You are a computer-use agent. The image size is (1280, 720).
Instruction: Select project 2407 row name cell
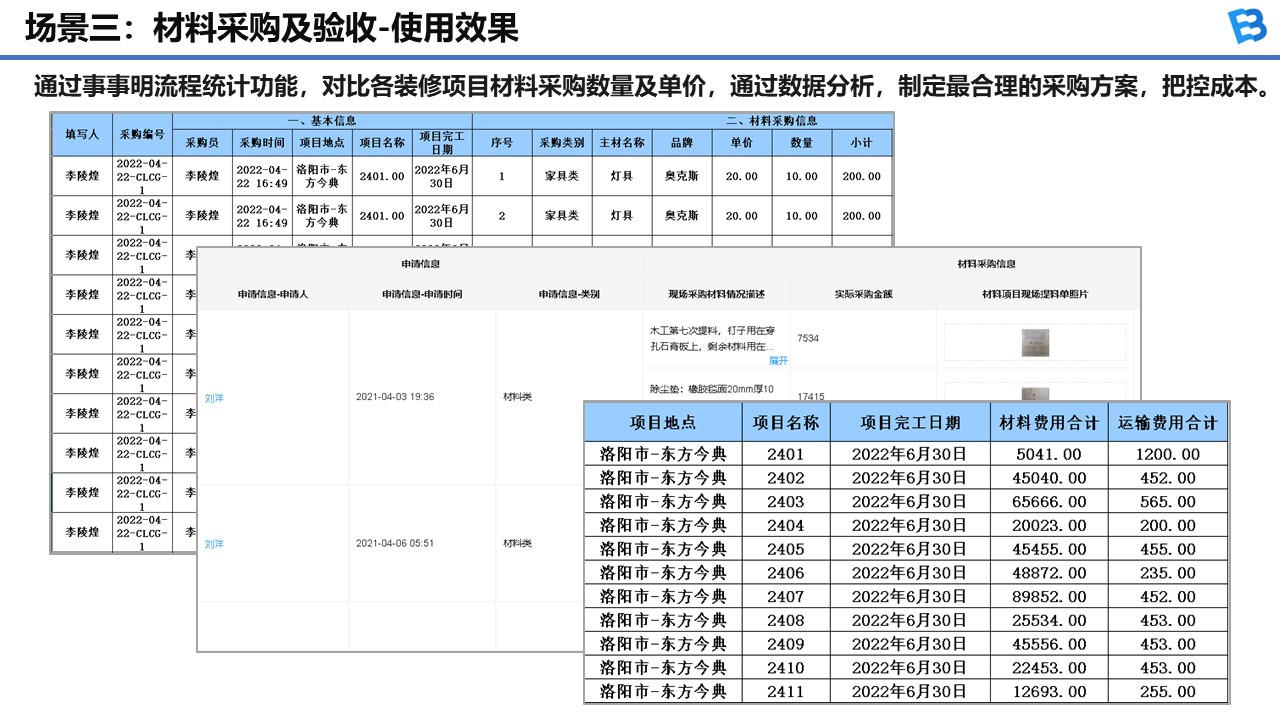pos(785,597)
